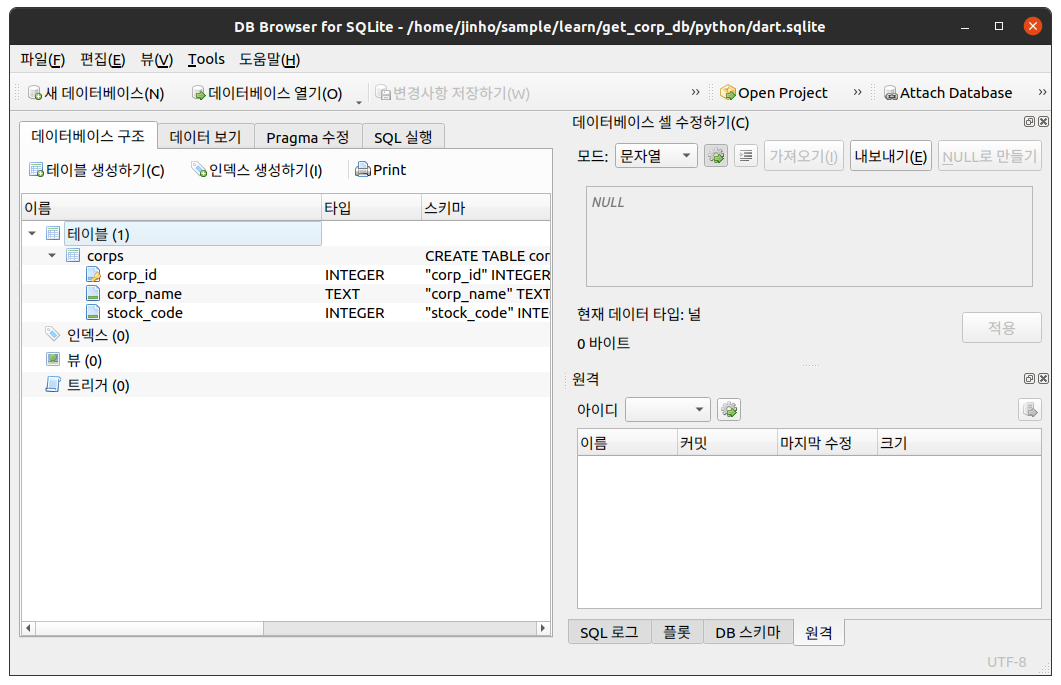Viewport: 1061px width, 685px height.
Task: Open the 파일(F) menu
Action: tap(42, 60)
